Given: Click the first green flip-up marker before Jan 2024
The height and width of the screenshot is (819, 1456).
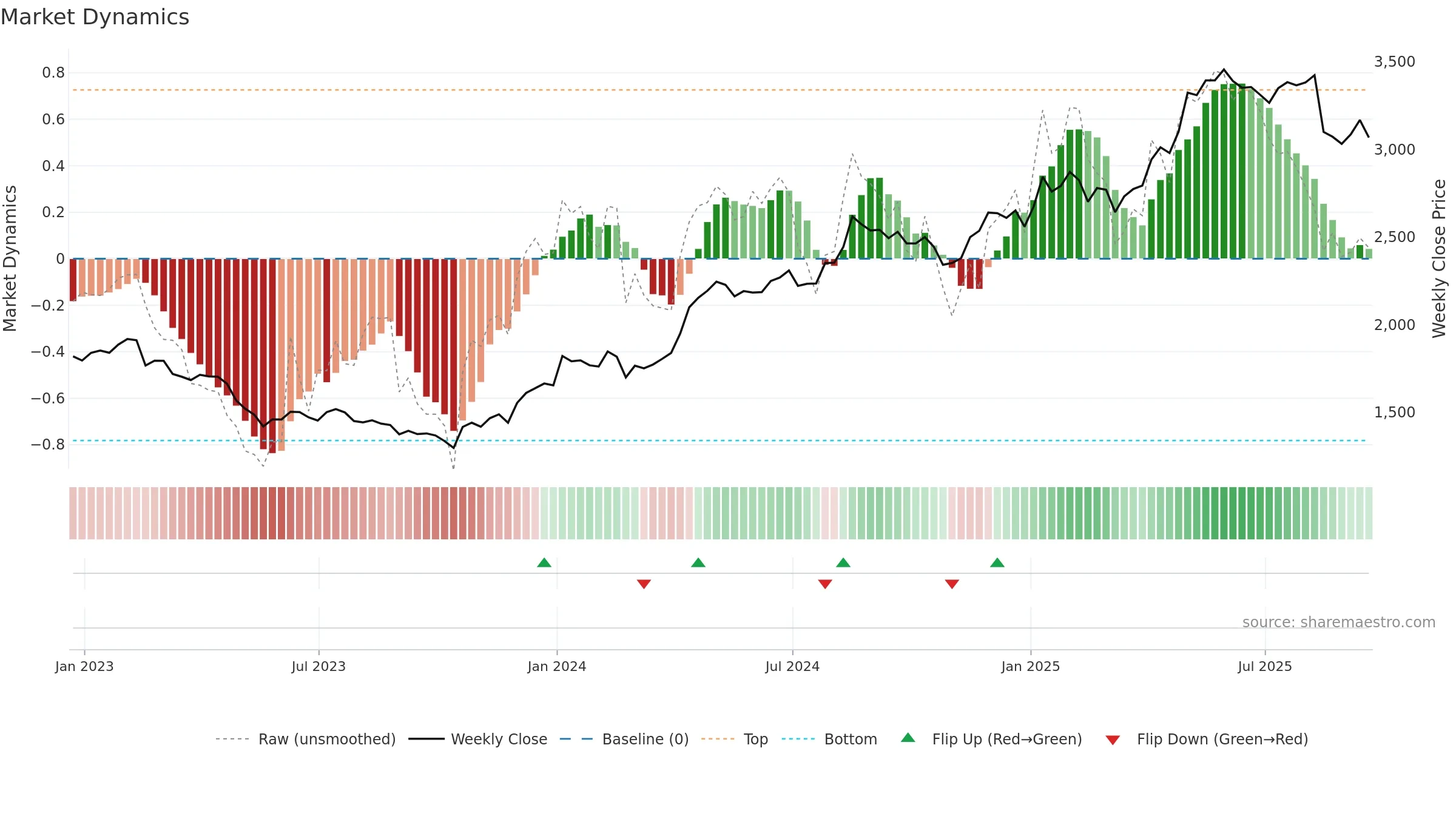Looking at the screenshot, I should pos(544,562).
